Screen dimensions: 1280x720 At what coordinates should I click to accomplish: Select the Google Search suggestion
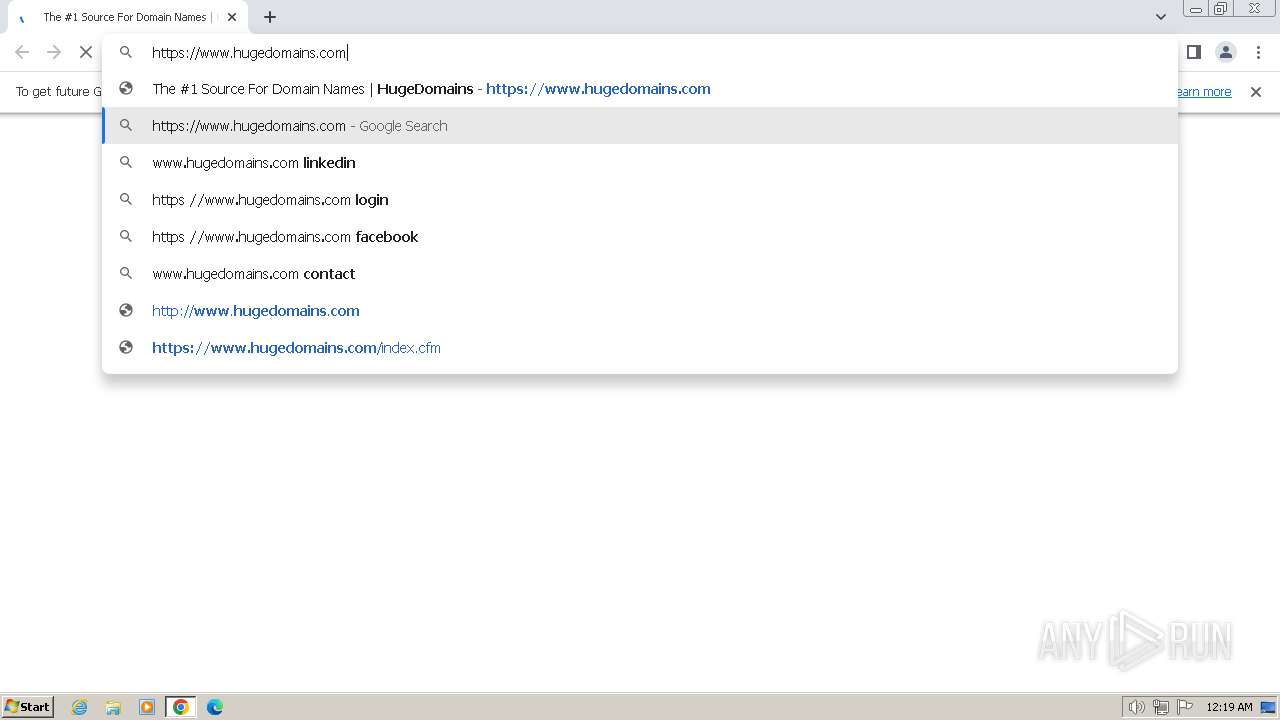tap(640, 126)
